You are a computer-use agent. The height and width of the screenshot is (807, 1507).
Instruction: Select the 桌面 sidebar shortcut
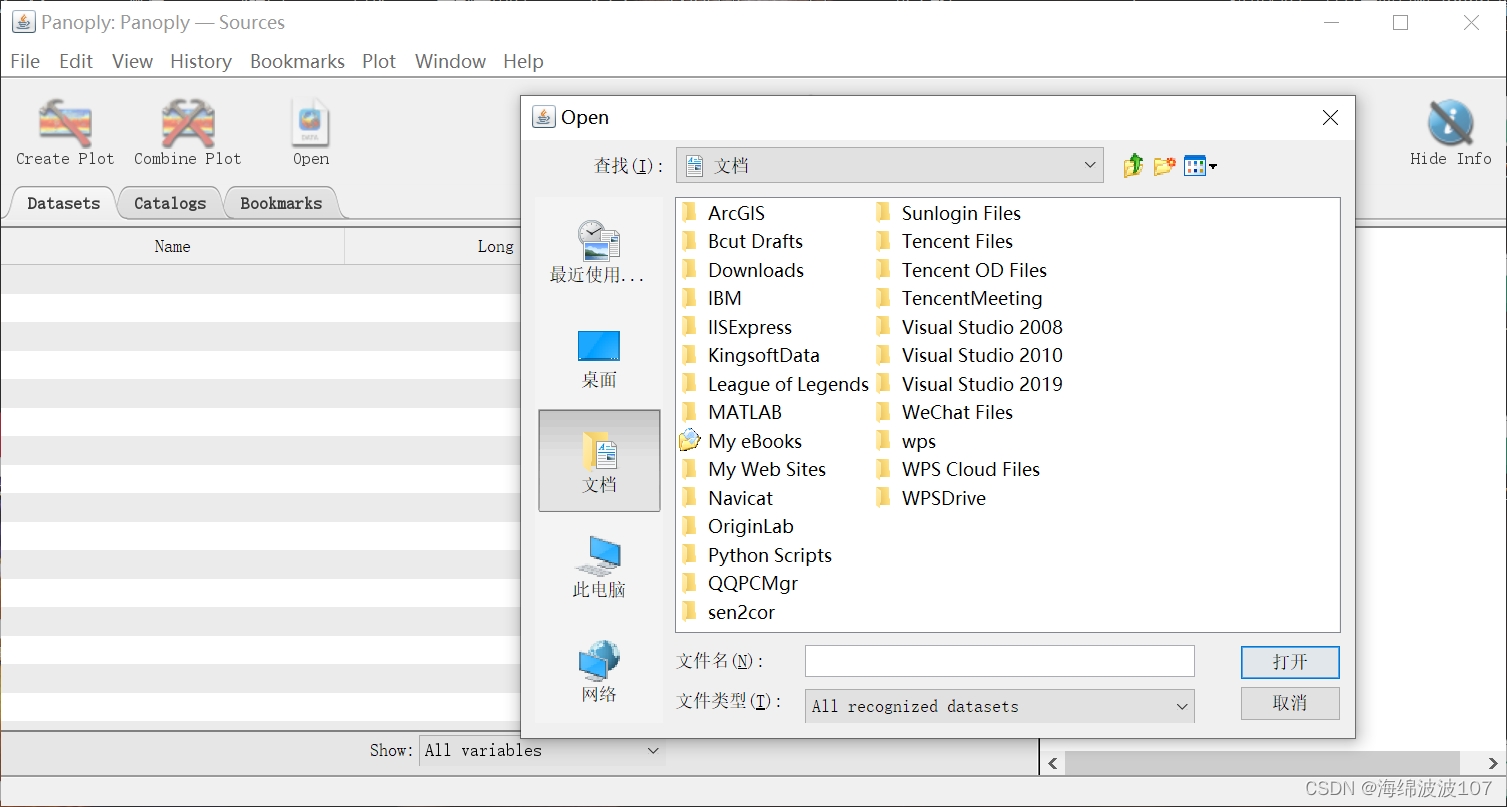pos(599,358)
